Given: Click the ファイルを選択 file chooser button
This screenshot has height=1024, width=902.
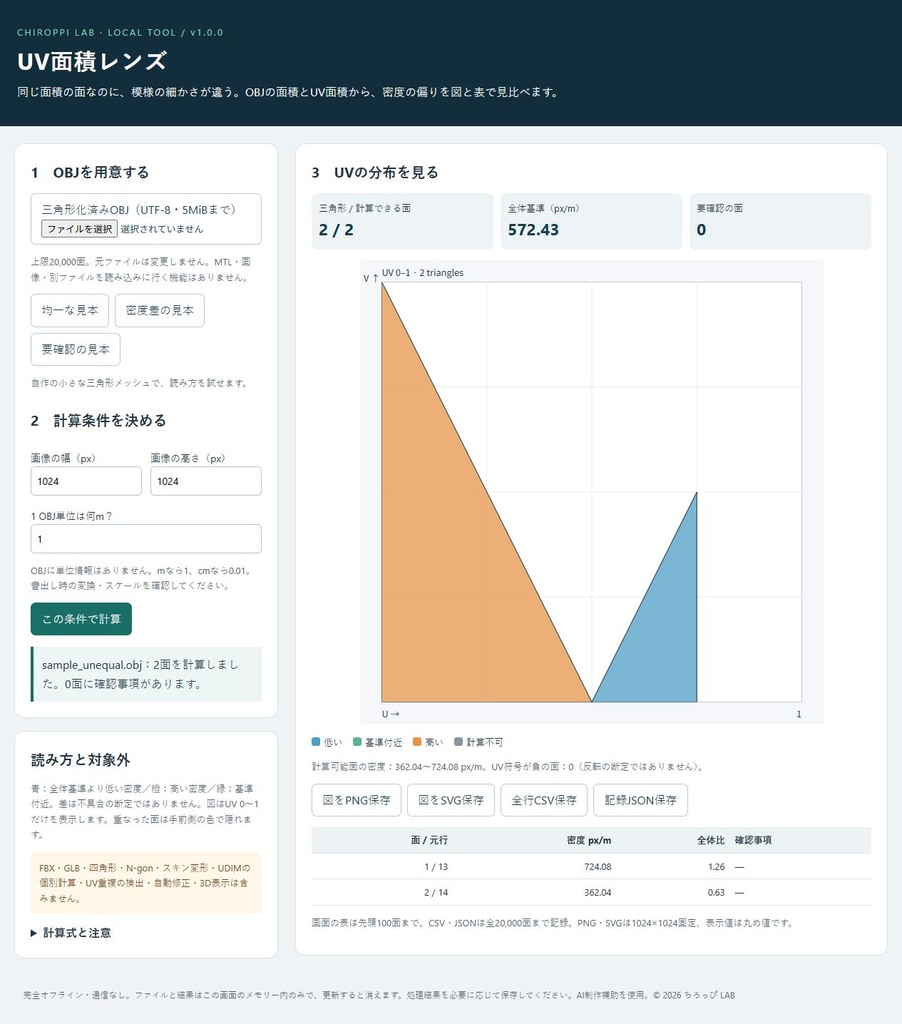Looking at the screenshot, I should 79,229.
